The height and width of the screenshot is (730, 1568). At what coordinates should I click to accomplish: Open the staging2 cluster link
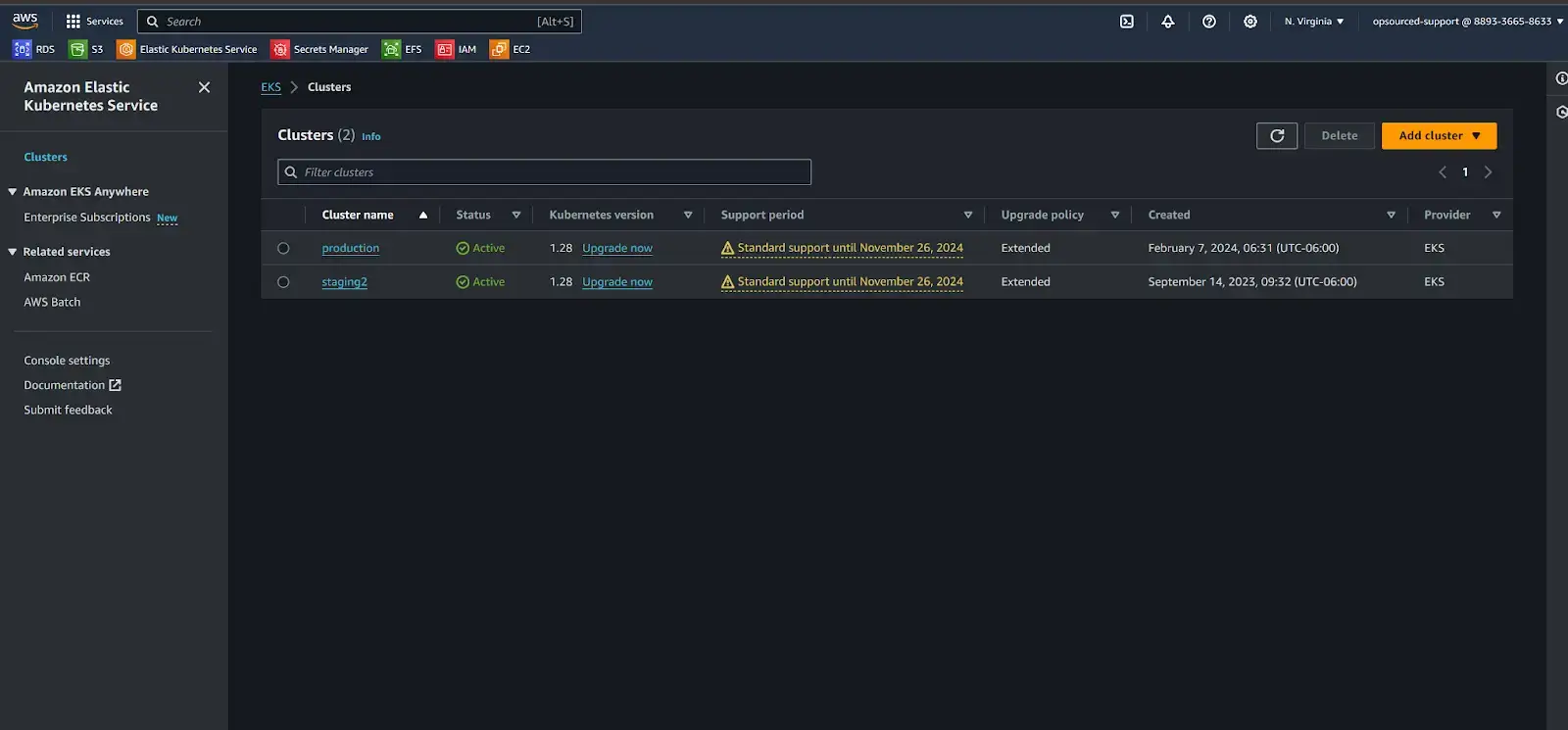tap(344, 282)
